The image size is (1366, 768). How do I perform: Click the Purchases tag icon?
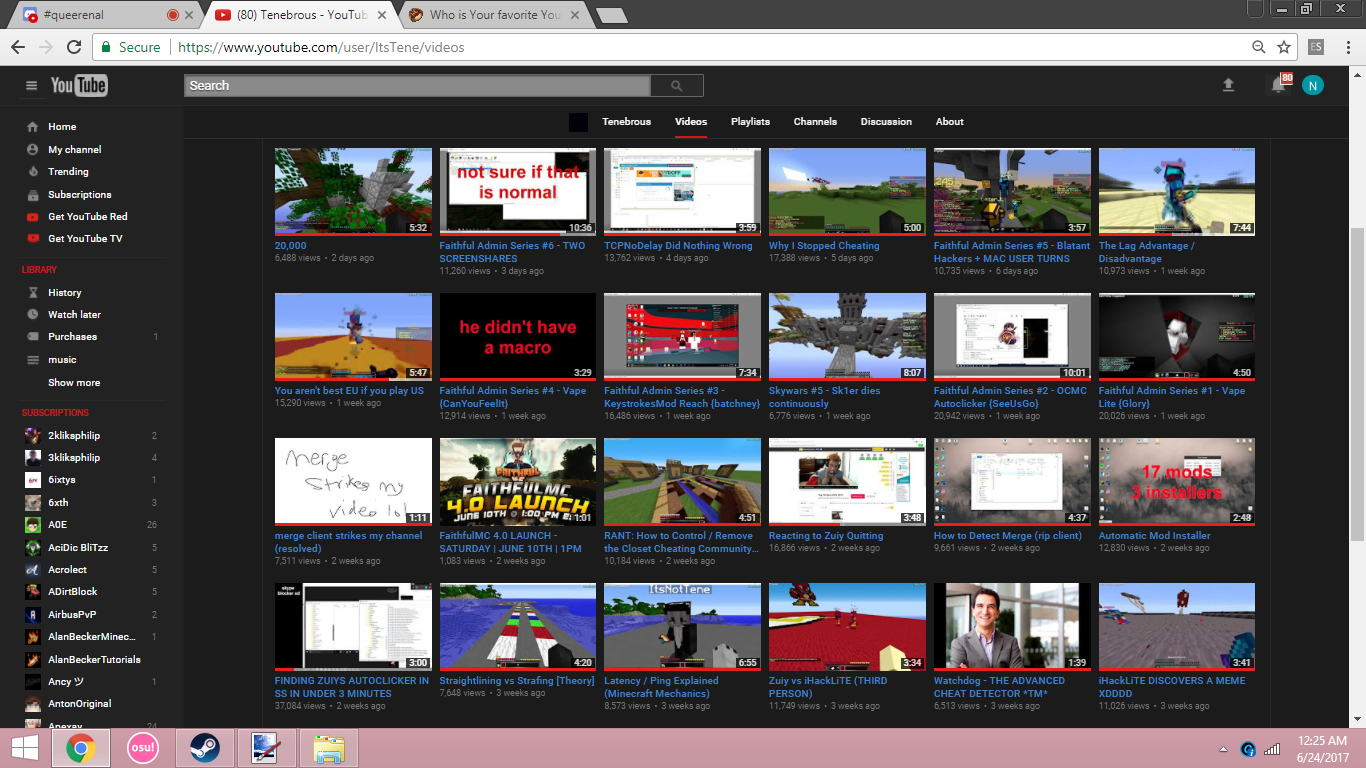[x=33, y=337]
